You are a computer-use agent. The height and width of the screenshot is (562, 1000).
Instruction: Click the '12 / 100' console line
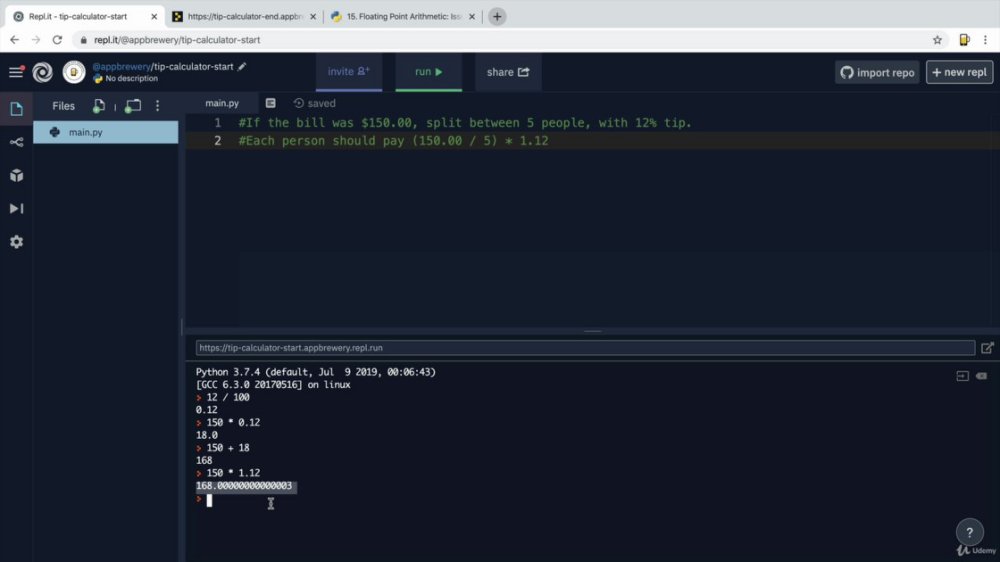tap(228, 397)
